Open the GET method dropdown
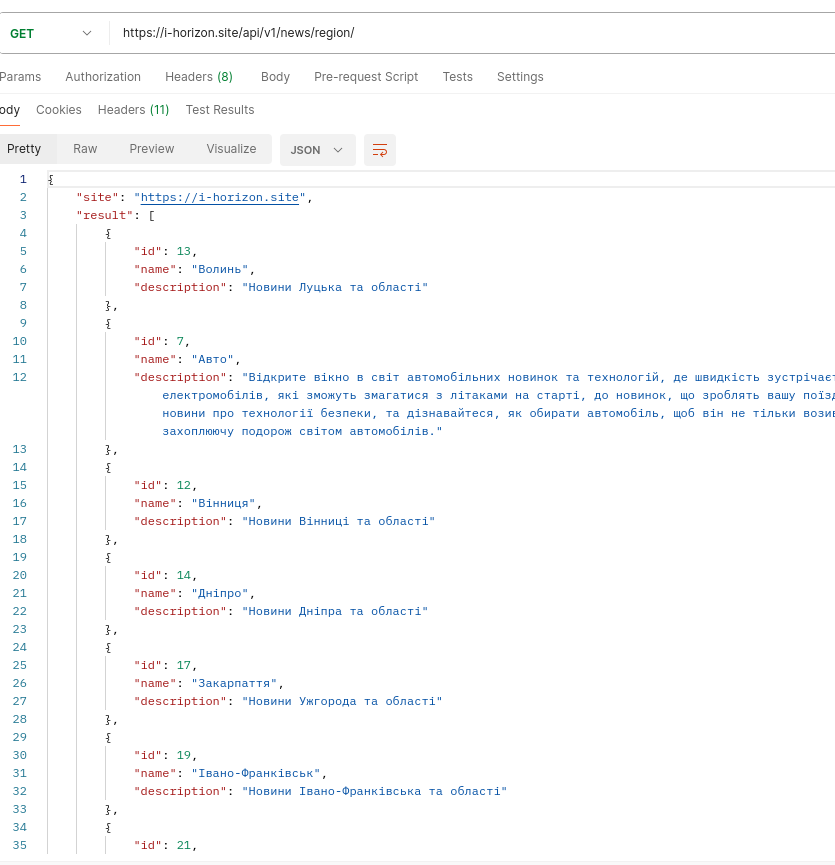Screen dimensions: 835x865 pyautogui.click(x=50, y=33)
